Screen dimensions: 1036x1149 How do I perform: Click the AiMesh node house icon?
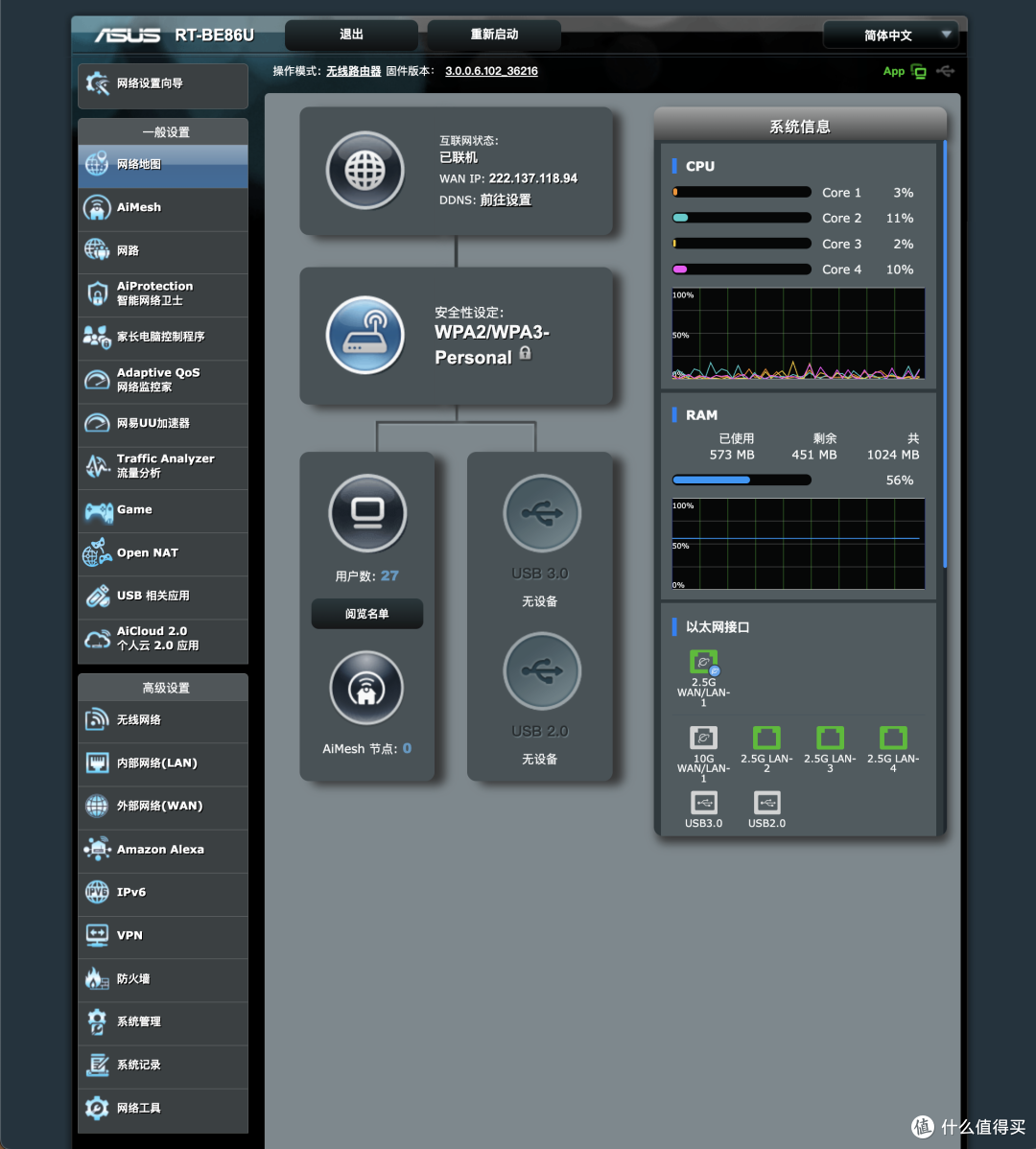(366, 688)
